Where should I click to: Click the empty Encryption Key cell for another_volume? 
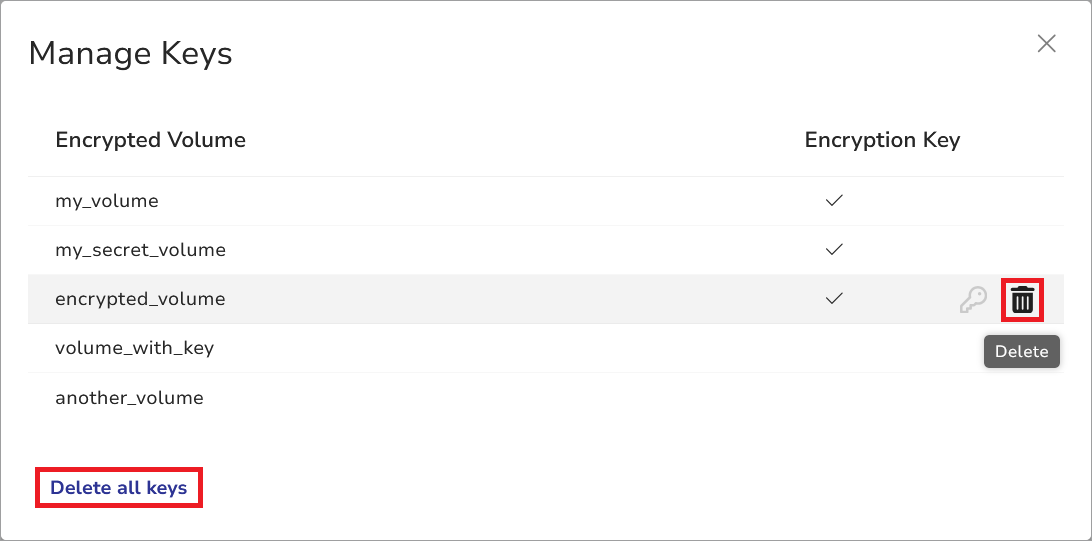coord(834,398)
